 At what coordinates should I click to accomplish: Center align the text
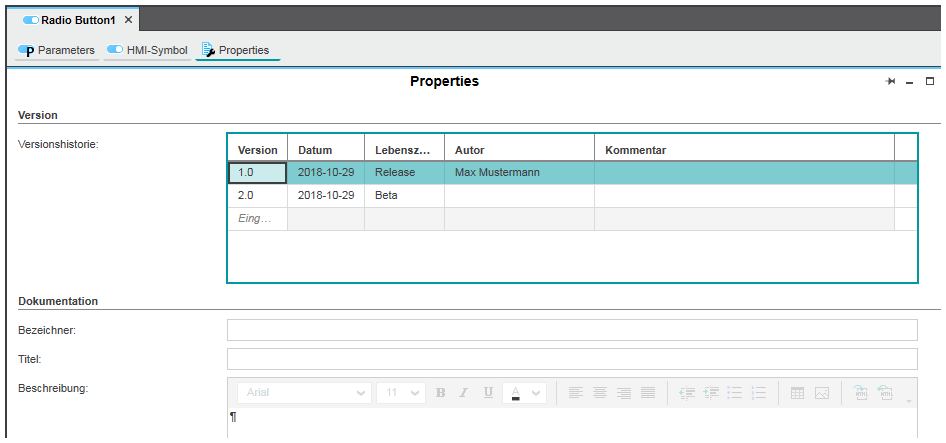pos(600,393)
